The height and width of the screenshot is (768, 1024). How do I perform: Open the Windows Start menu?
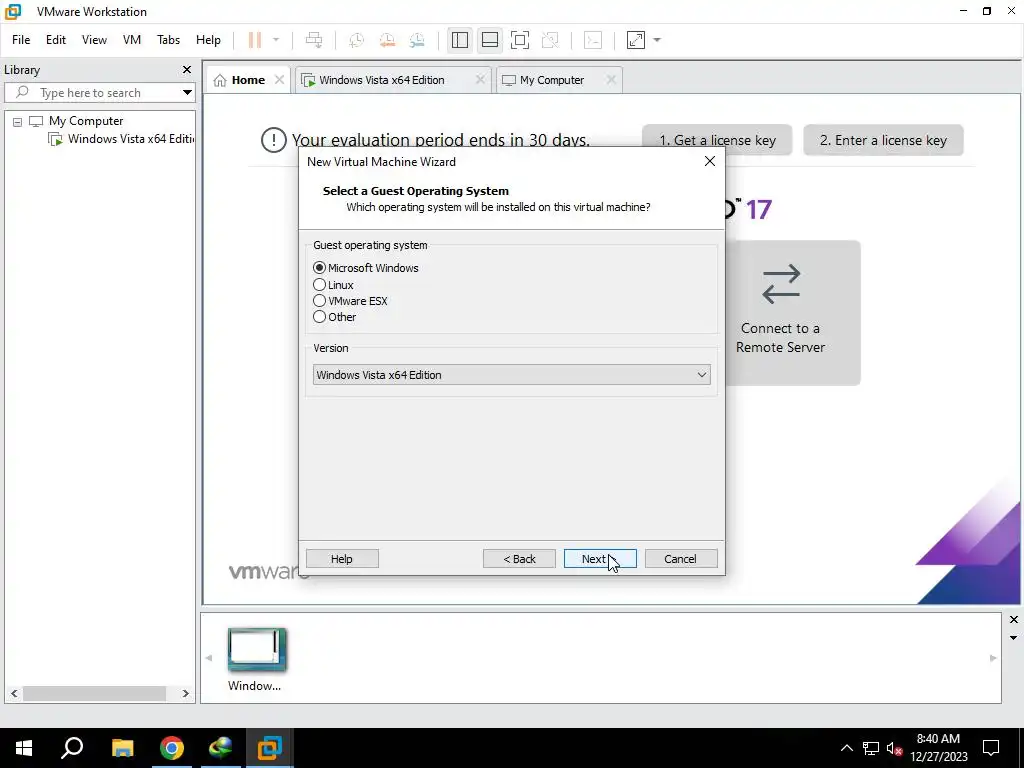(24, 748)
